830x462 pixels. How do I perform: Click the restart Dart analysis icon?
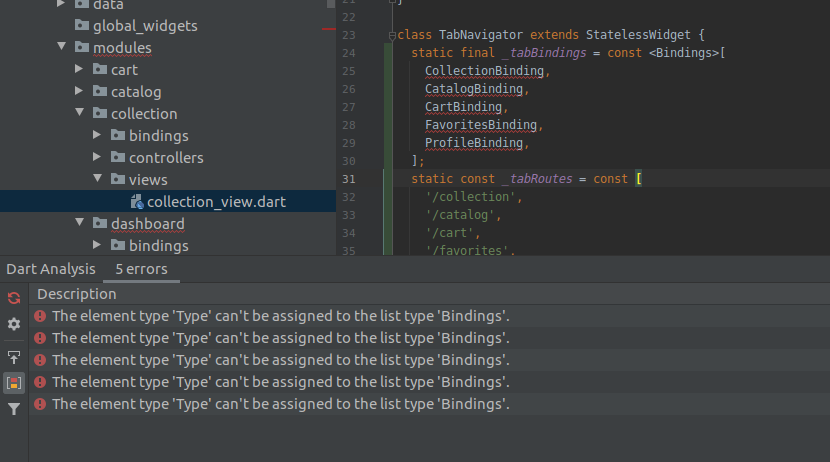coord(14,298)
